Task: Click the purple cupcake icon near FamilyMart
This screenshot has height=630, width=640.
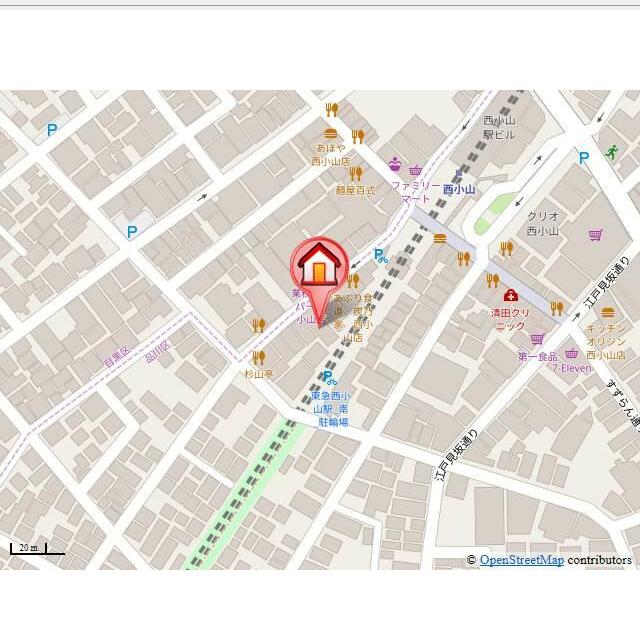Action: pyautogui.click(x=395, y=164)
